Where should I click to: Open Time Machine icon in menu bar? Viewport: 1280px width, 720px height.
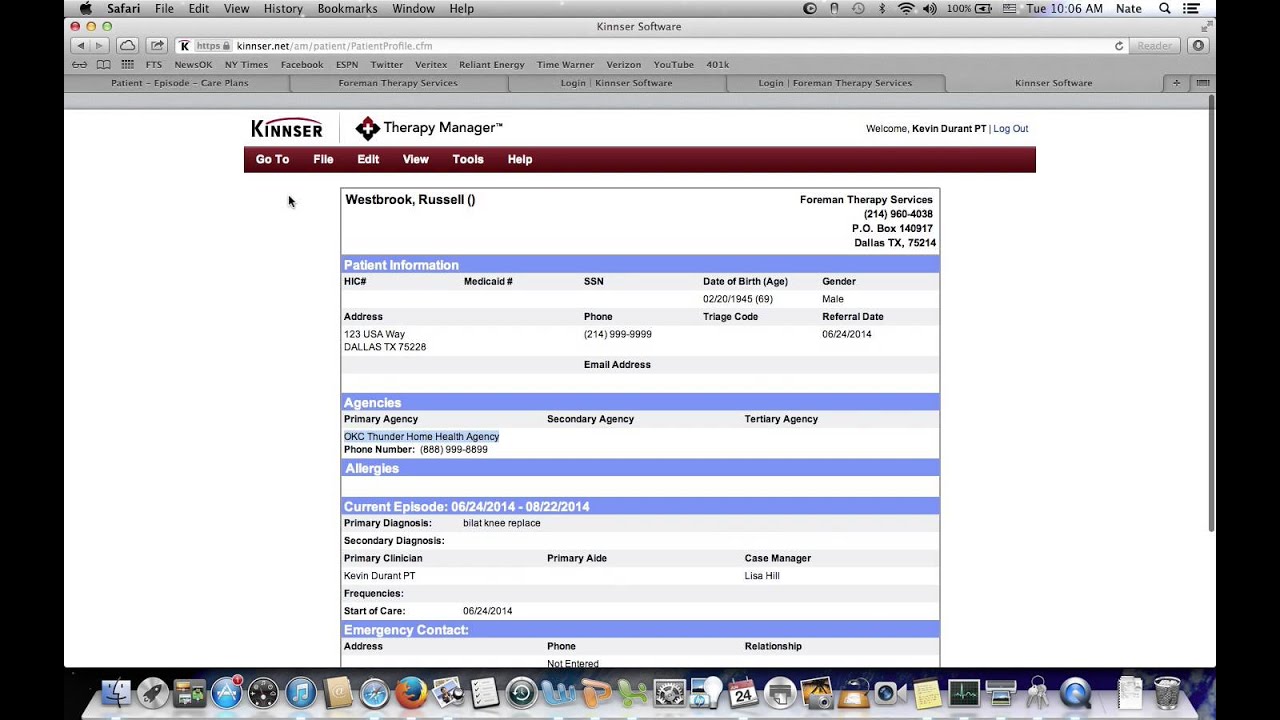click(858, 9)
